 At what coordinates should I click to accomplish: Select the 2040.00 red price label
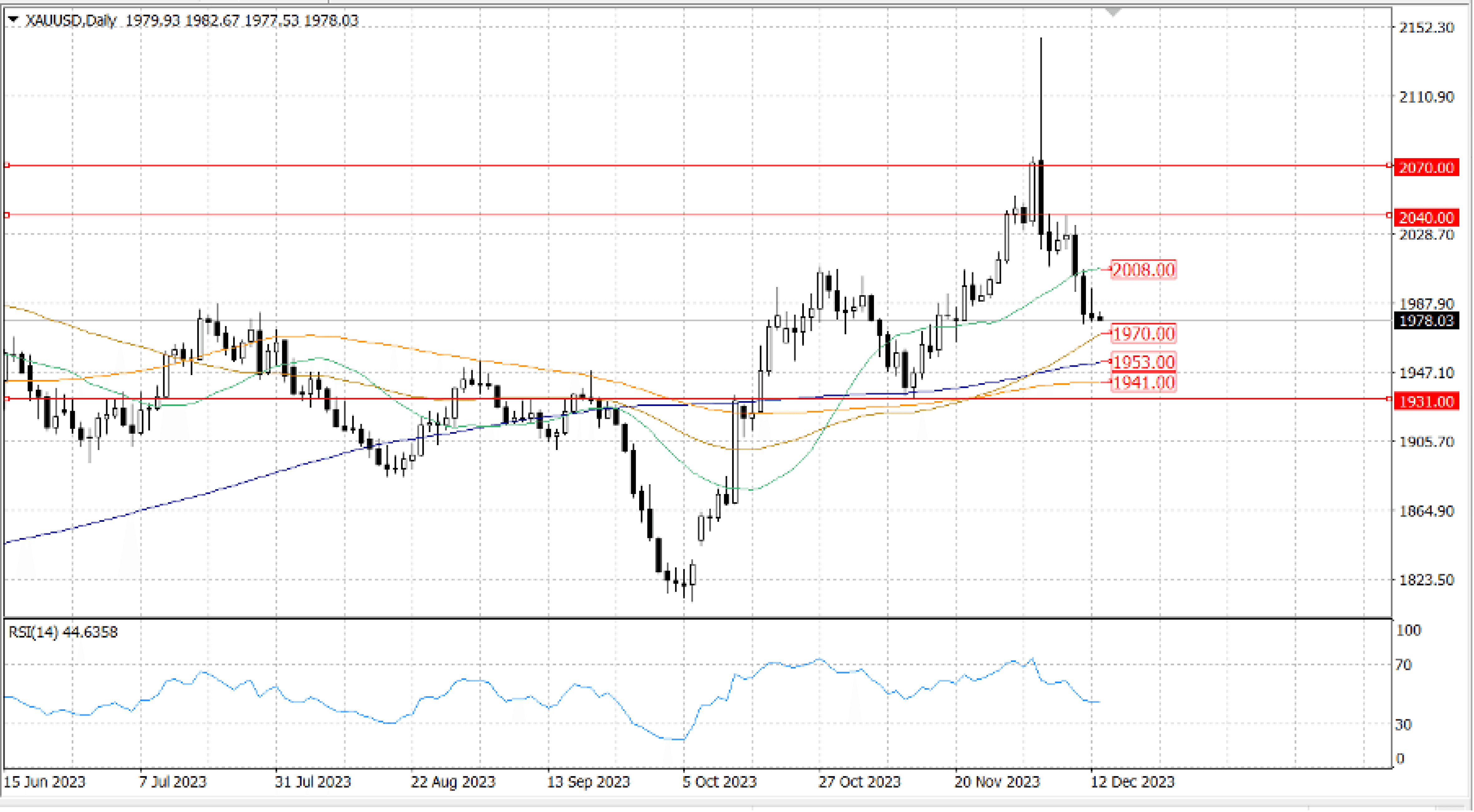tap(1426, 218)
